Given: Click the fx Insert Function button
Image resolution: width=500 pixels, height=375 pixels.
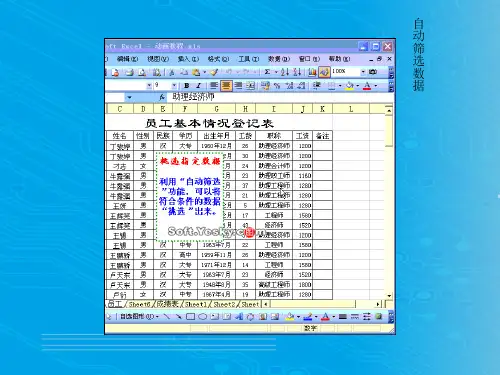Looking at the screenshot, I should [x=162, y=97].
